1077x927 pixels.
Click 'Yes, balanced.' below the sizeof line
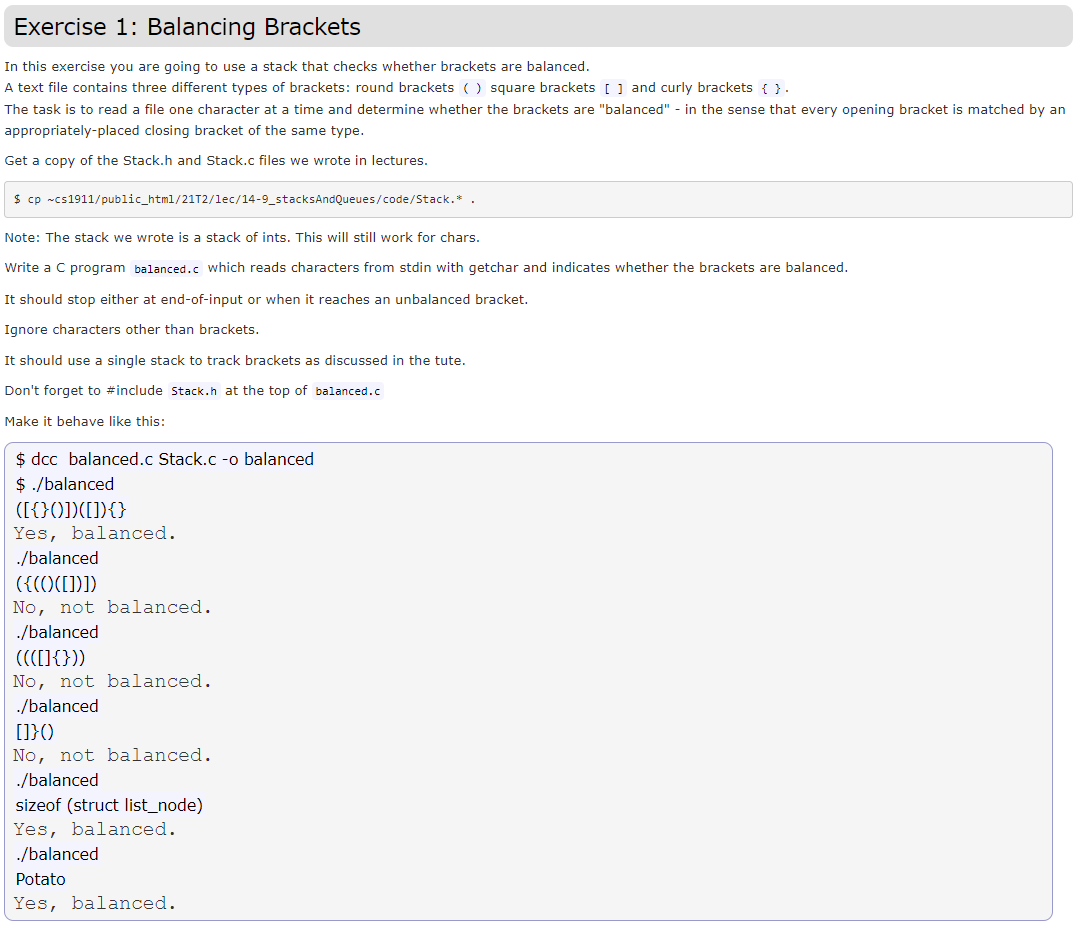pos(95,829)
